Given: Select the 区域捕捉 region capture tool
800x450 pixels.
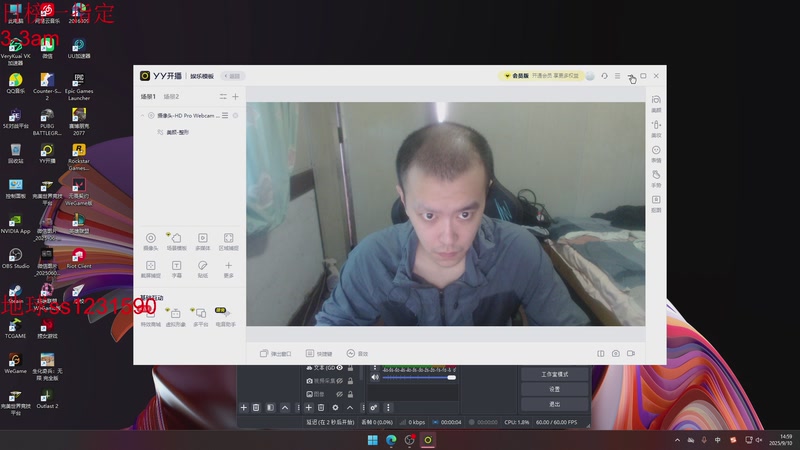Looking at the screenshot, I should tap(229, 241).
